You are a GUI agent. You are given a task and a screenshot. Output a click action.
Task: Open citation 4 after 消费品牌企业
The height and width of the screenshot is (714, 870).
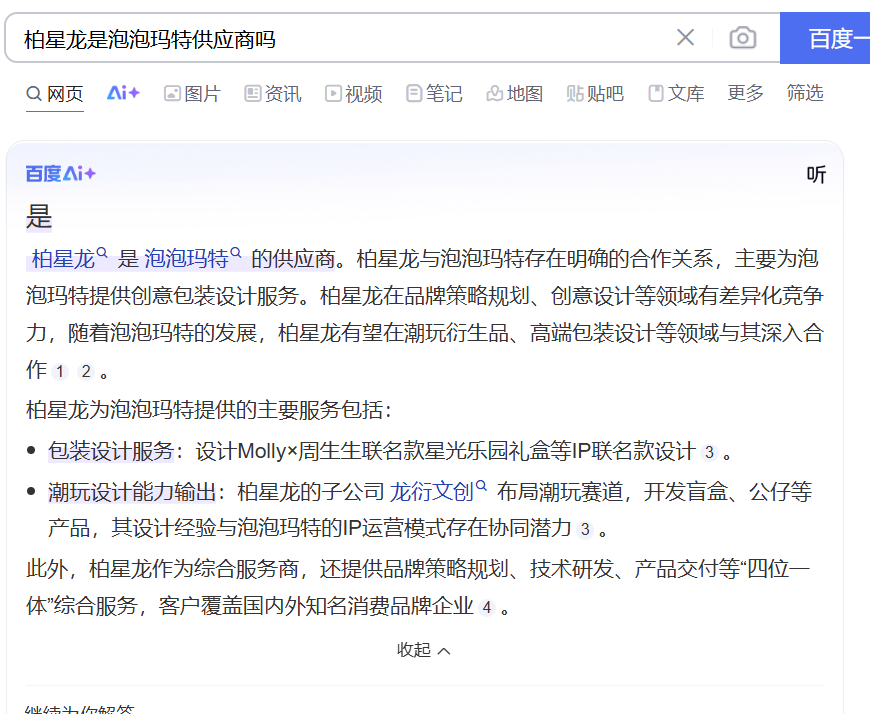(487, 608)
